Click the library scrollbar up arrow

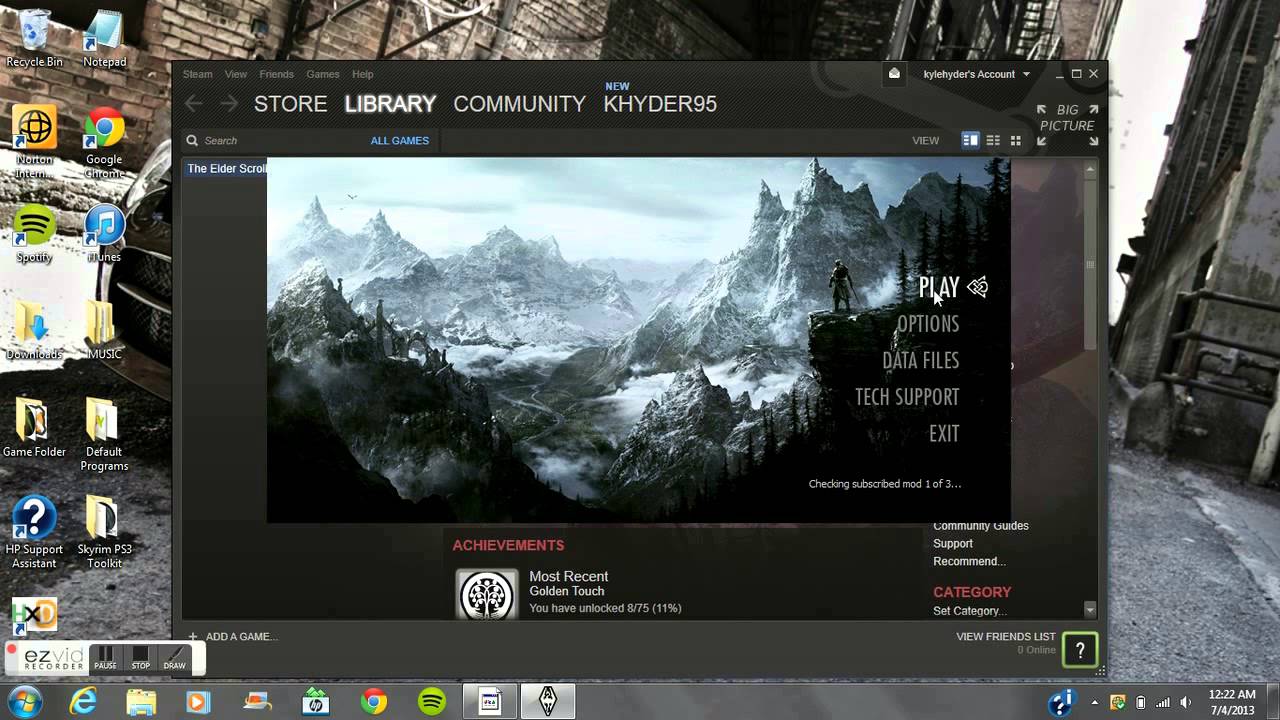1090,170
